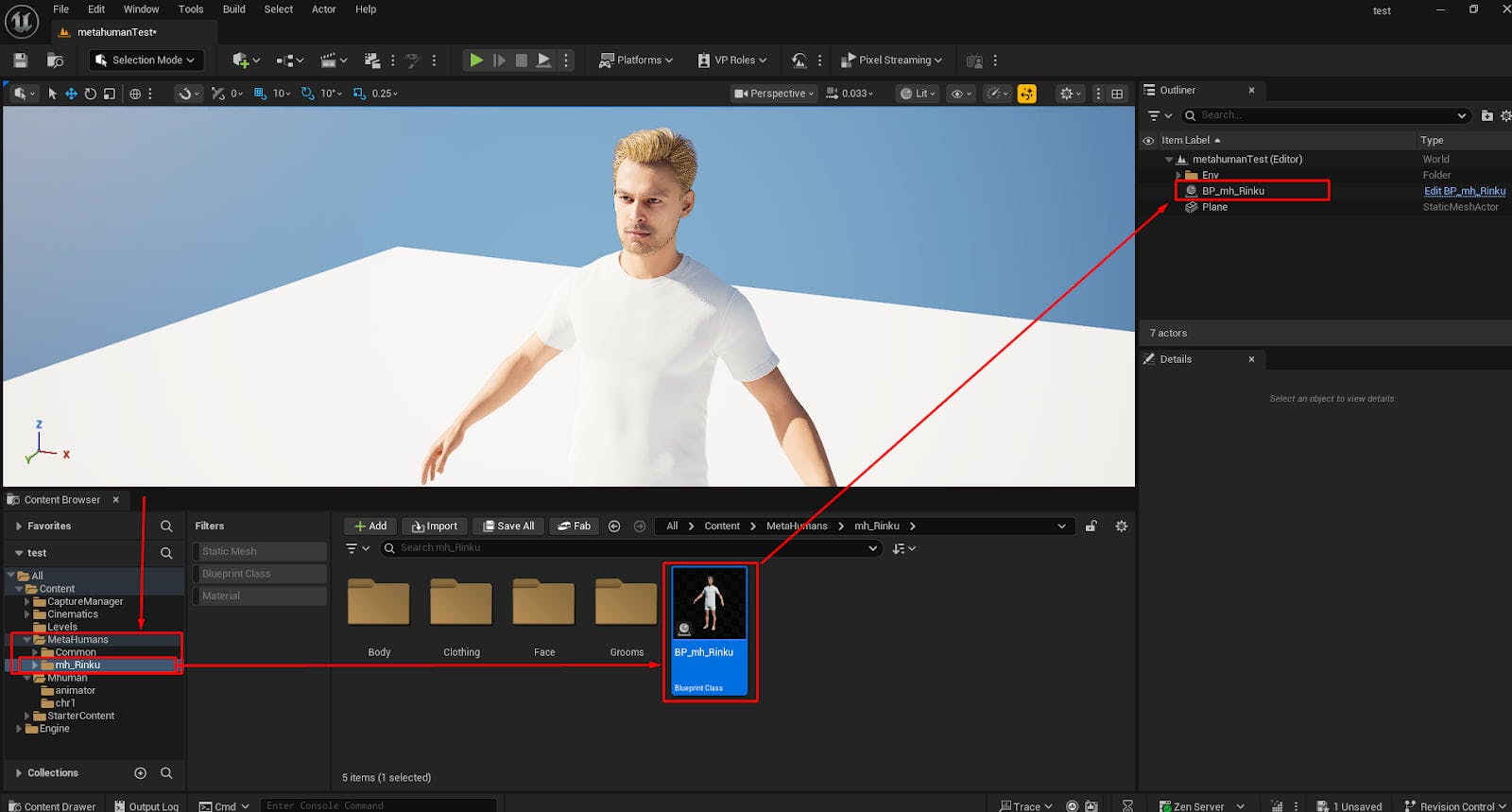This screenshot has width=1512, height=812.
Task: Open the Quick Add cube-plus menu
Action: [246, 60]
